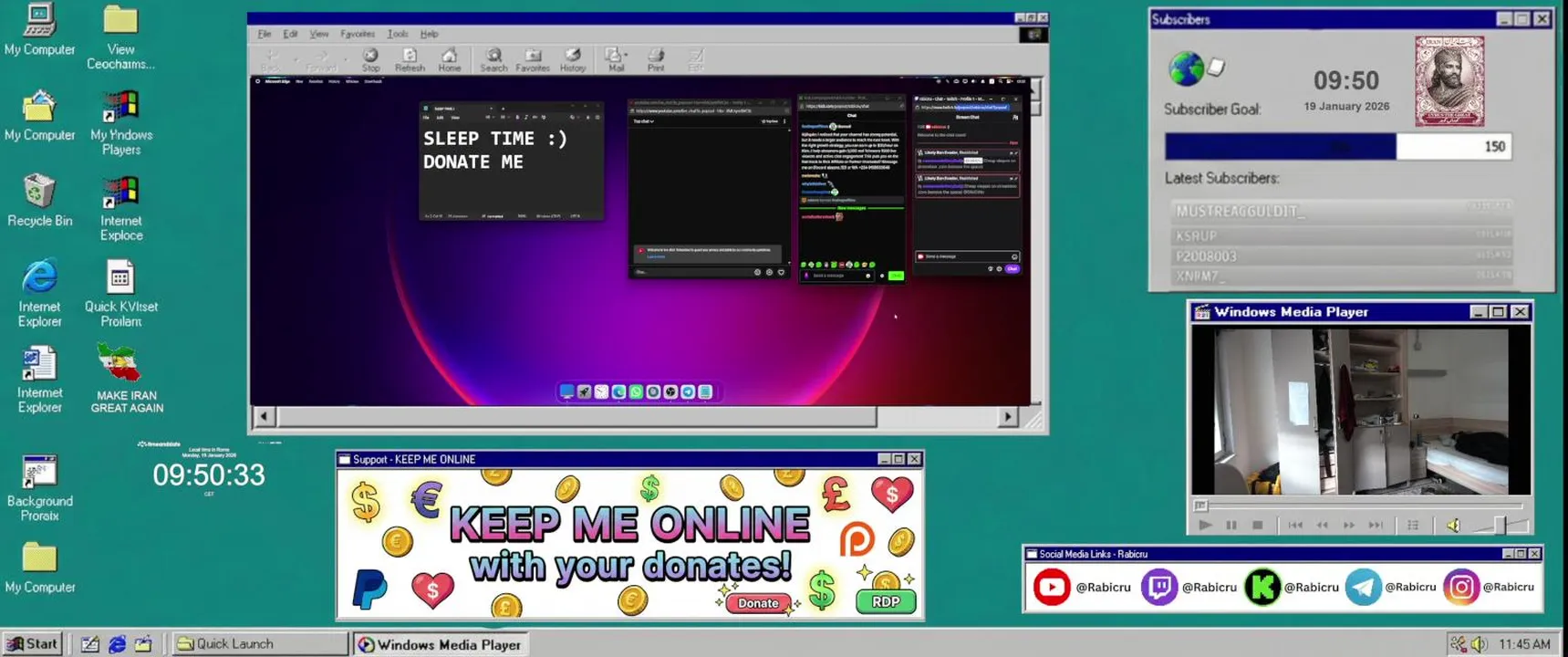Open the Favorites toolbar icon
This screenshot has height=657, width=1568.
coord(533,60)
